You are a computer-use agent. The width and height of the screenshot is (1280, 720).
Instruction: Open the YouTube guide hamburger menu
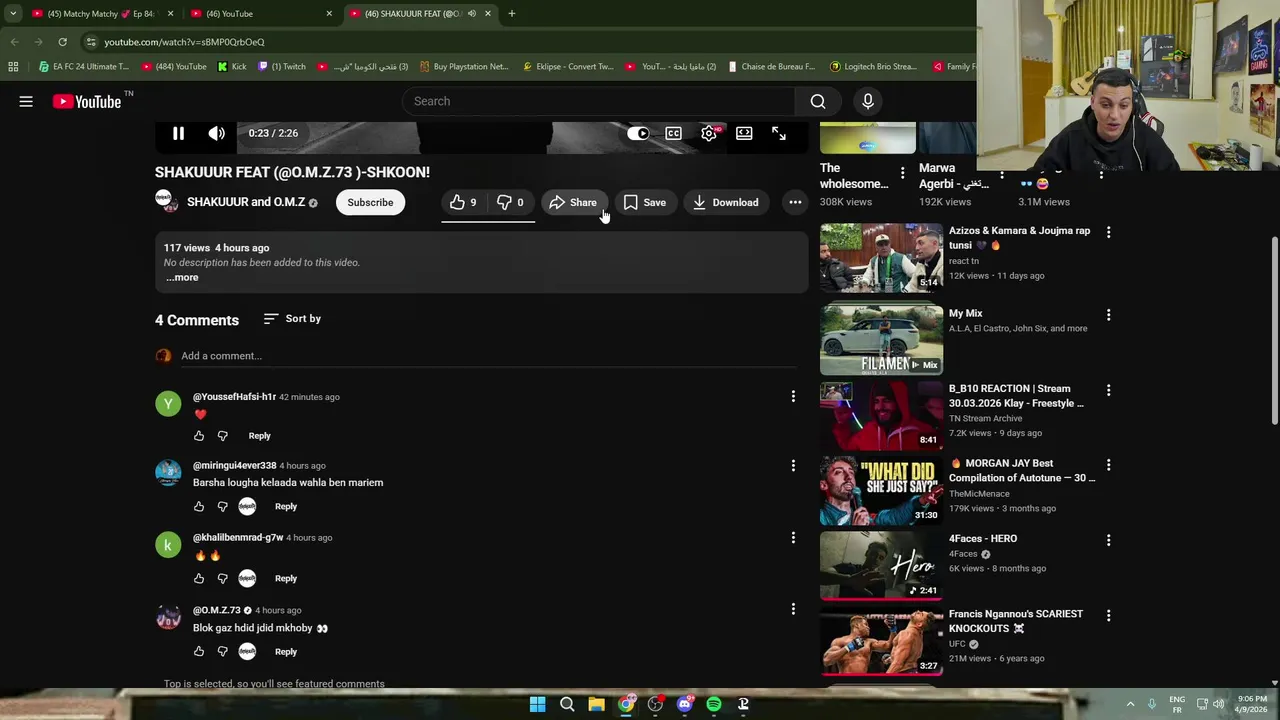click(26, 101)
